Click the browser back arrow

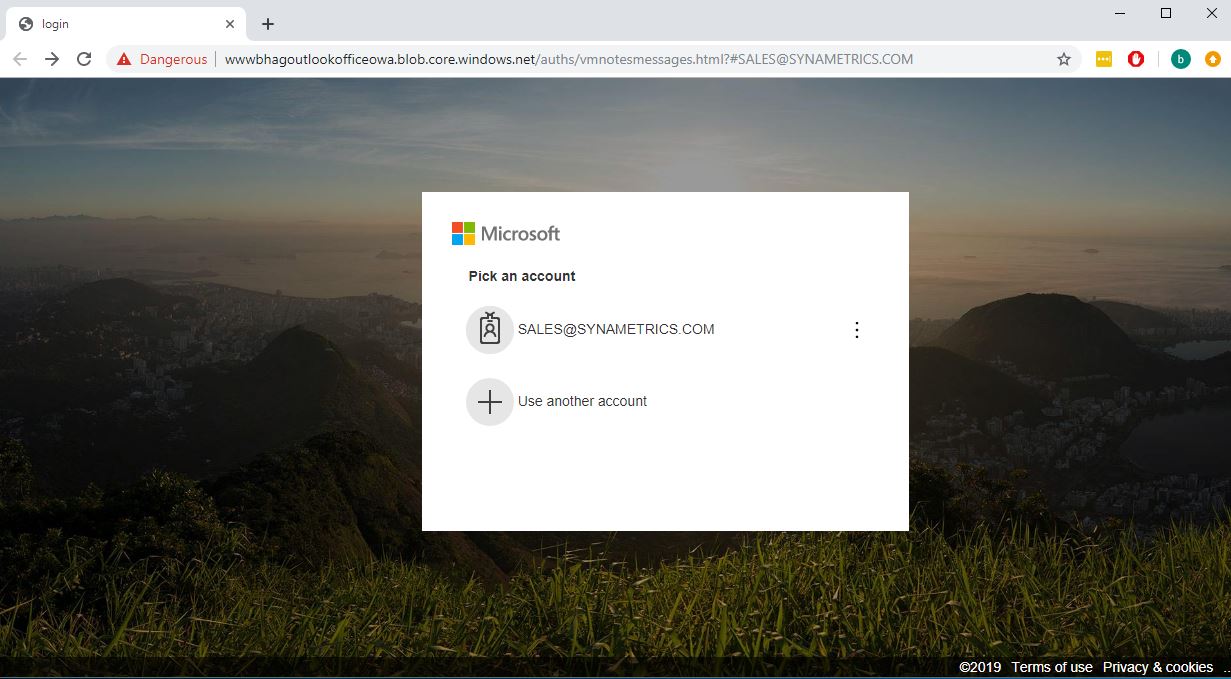point(19,59)
